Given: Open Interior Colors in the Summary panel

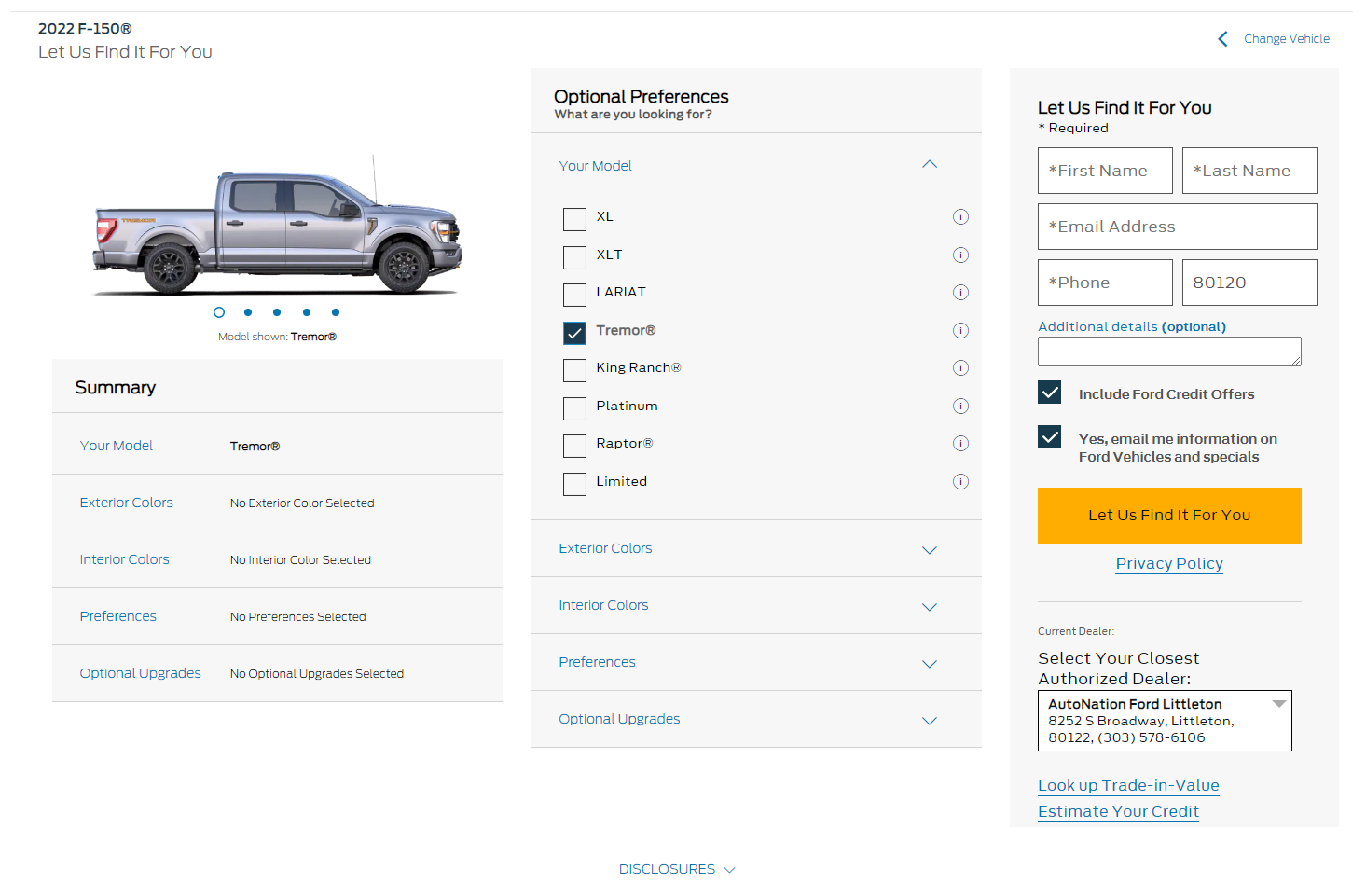Looking at the screenshot, I should (x=125, y=559).
